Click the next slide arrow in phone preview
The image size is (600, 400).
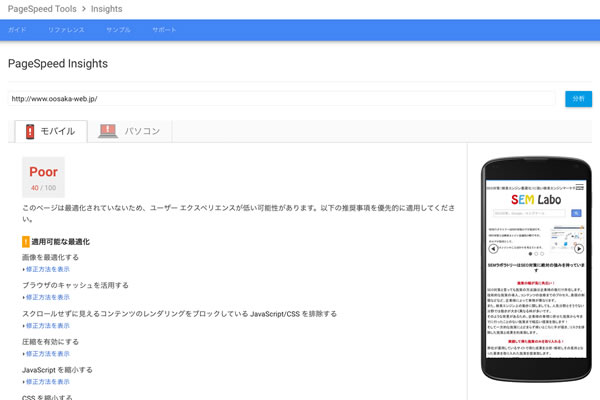[x=579, y=249]
